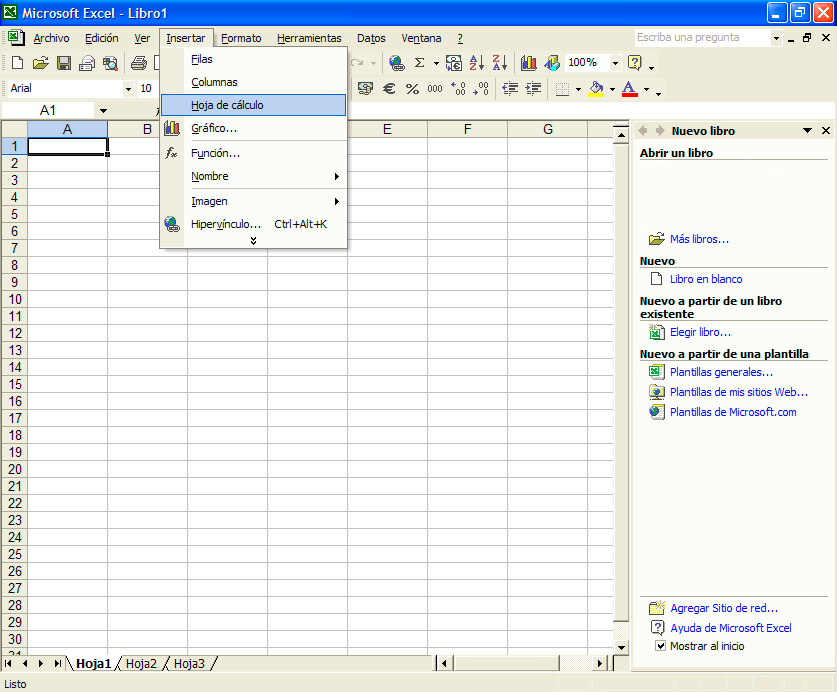Viewport: 837px width, 692px height.
Task: Choose 'Hoja de cálculo' from Insertar menu
Action: coord(254,105)
